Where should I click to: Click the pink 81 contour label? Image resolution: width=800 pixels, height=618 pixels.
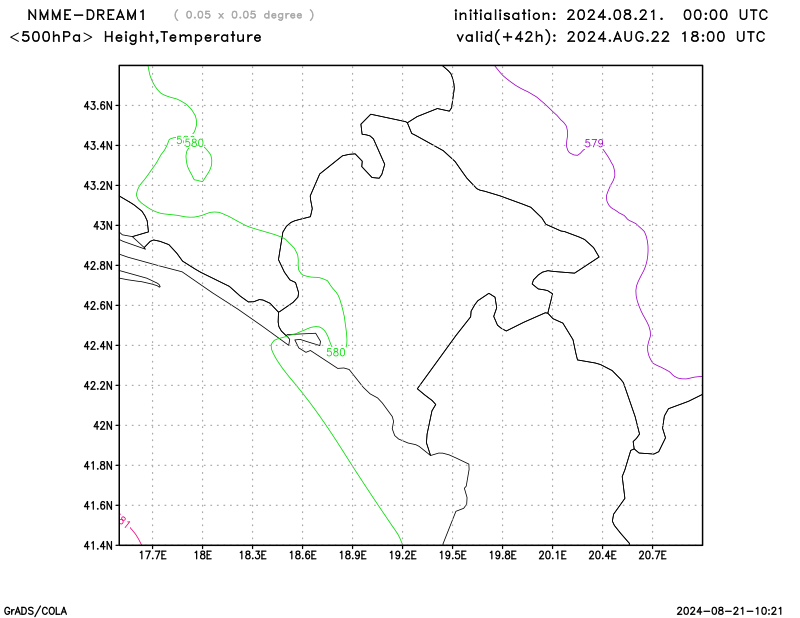pyautogui.click(x=125, y=523)
